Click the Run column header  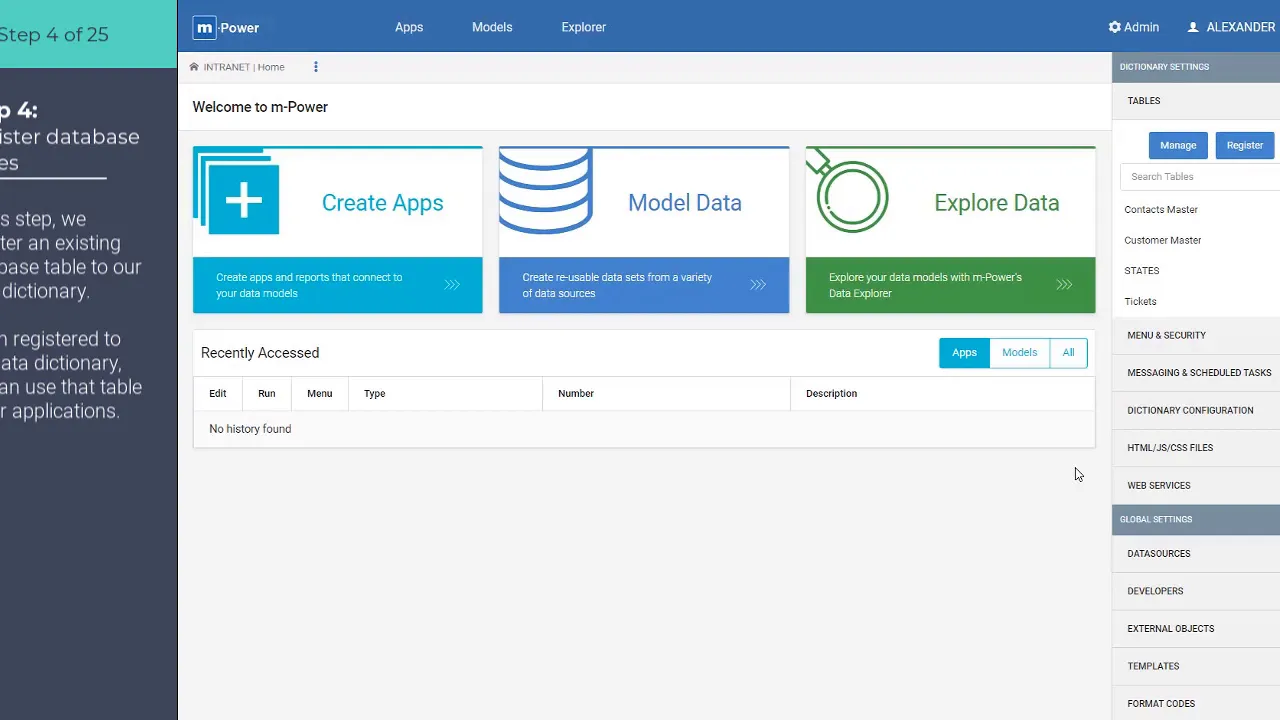(x=267, y=394)
